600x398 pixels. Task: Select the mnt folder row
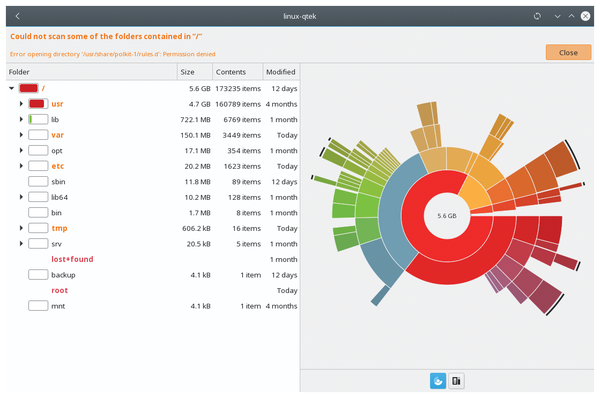[152, 306]
